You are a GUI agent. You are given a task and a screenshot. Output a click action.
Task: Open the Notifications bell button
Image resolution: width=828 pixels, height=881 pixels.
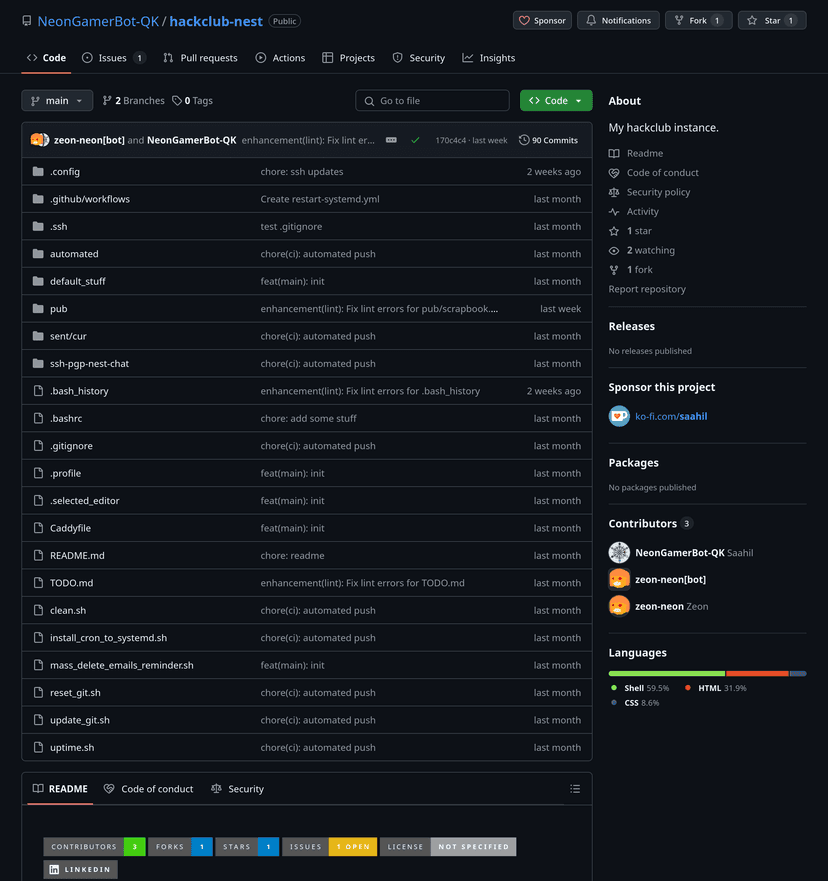(618, 21)
